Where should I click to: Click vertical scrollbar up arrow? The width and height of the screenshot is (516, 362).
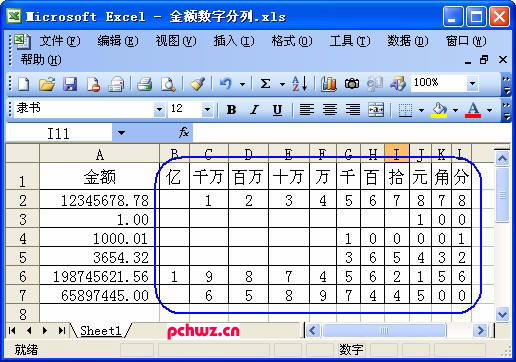click(502, 159)
